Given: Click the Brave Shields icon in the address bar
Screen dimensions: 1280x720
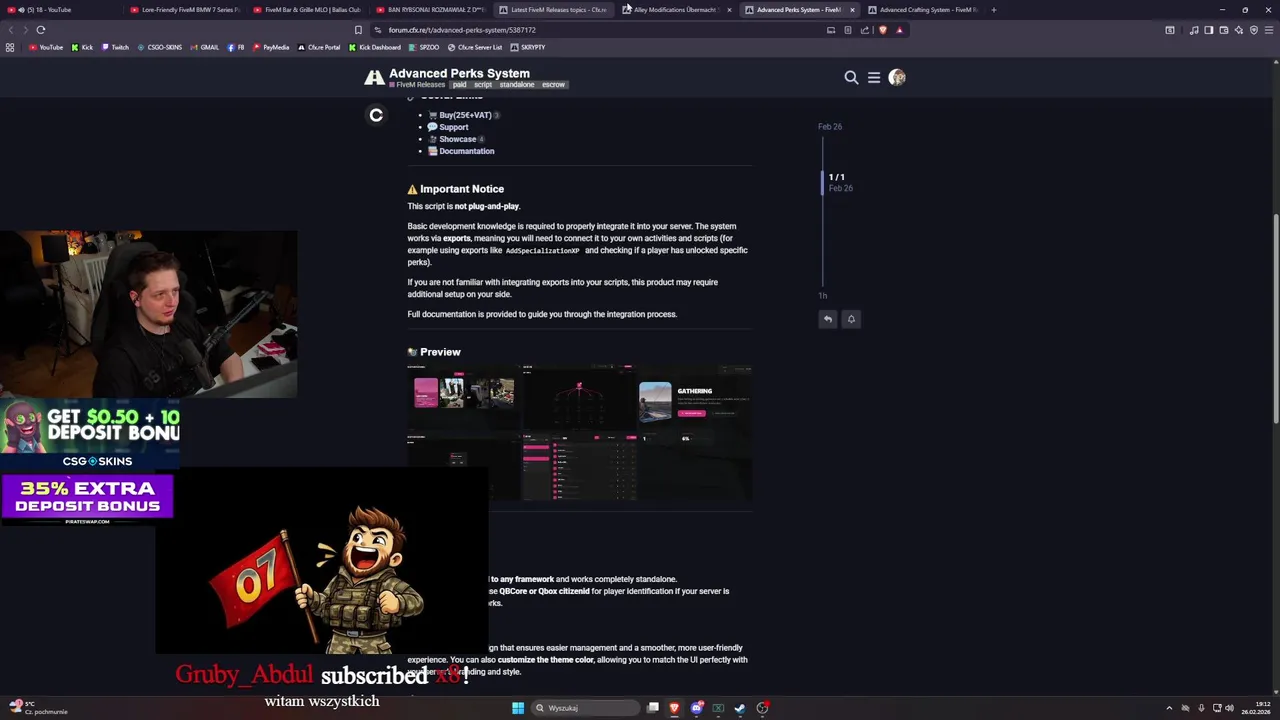Looking at the screenshot, I should click(882, 30).
